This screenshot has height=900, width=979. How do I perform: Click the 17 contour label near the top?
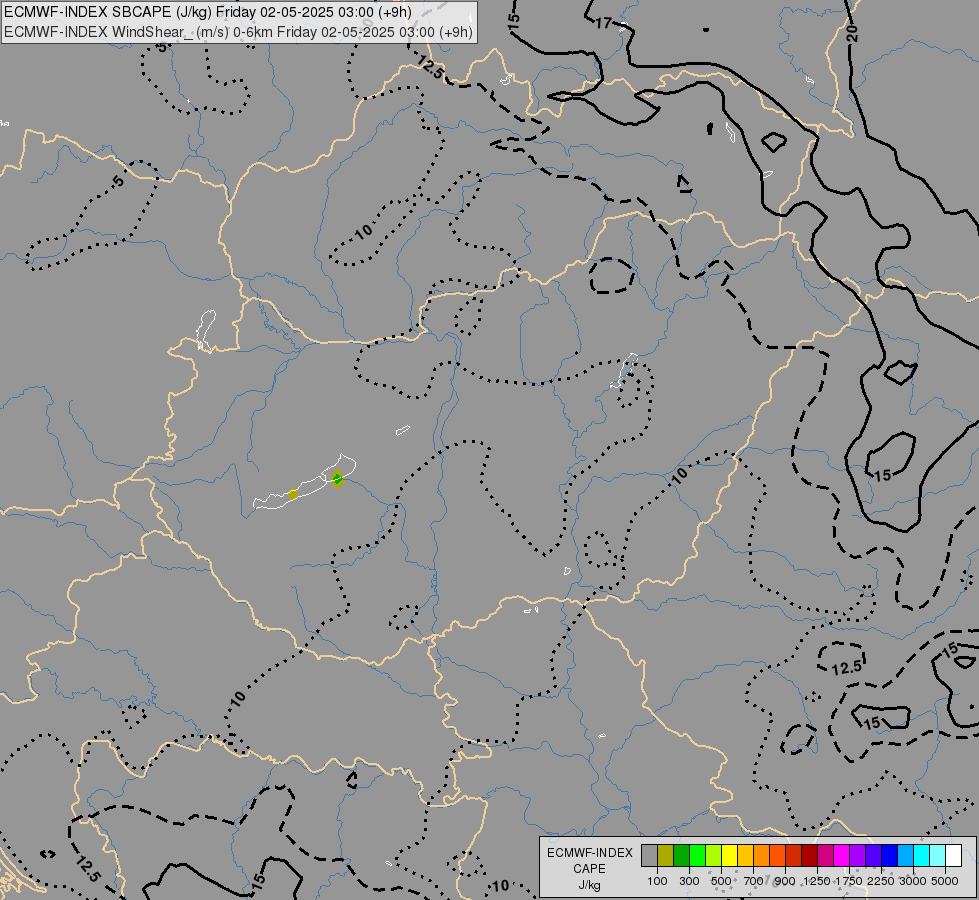(604, 23)
